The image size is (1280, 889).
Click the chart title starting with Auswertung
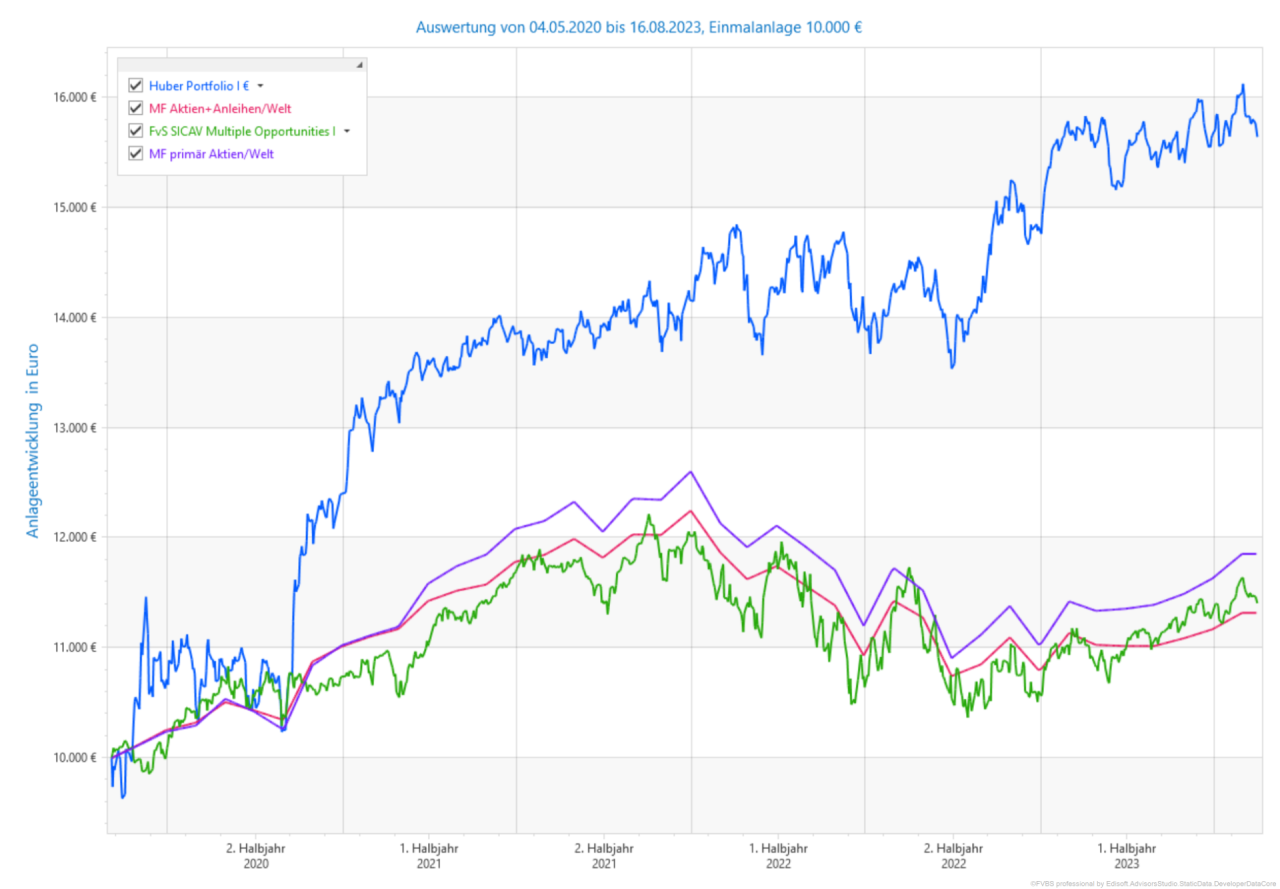click(639, 27)
